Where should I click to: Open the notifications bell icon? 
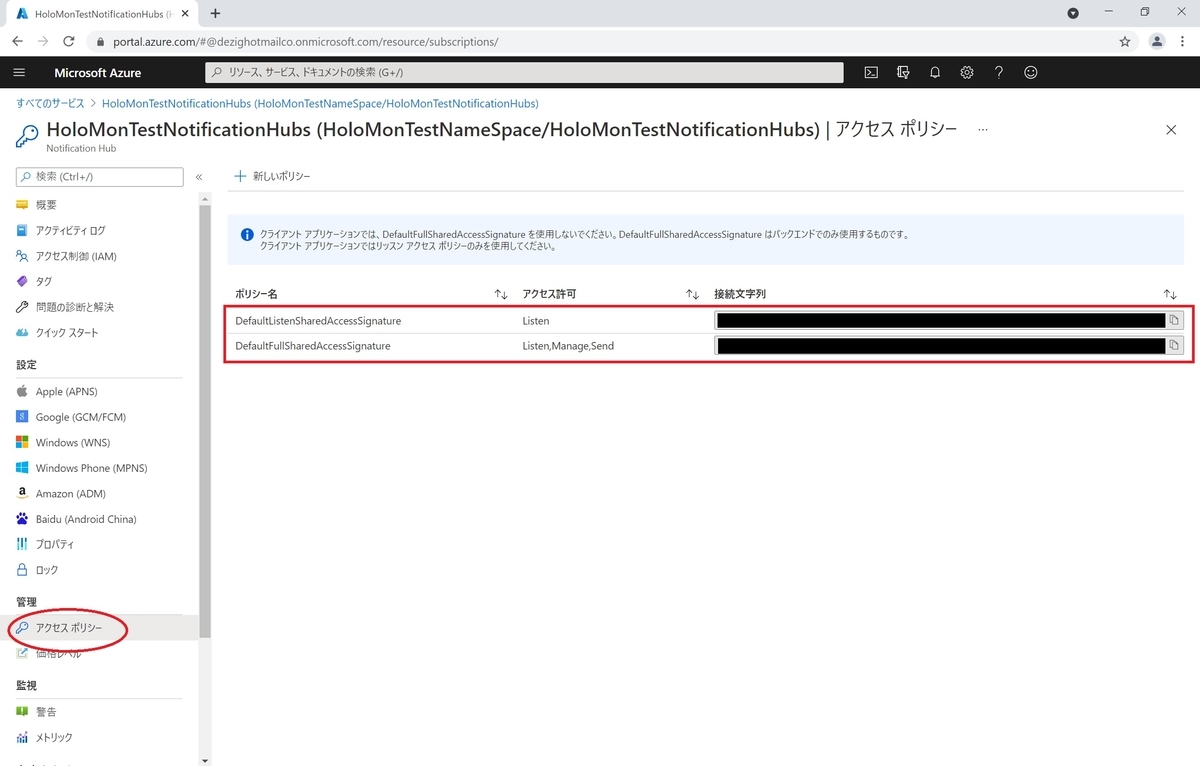tap(935, 72)
